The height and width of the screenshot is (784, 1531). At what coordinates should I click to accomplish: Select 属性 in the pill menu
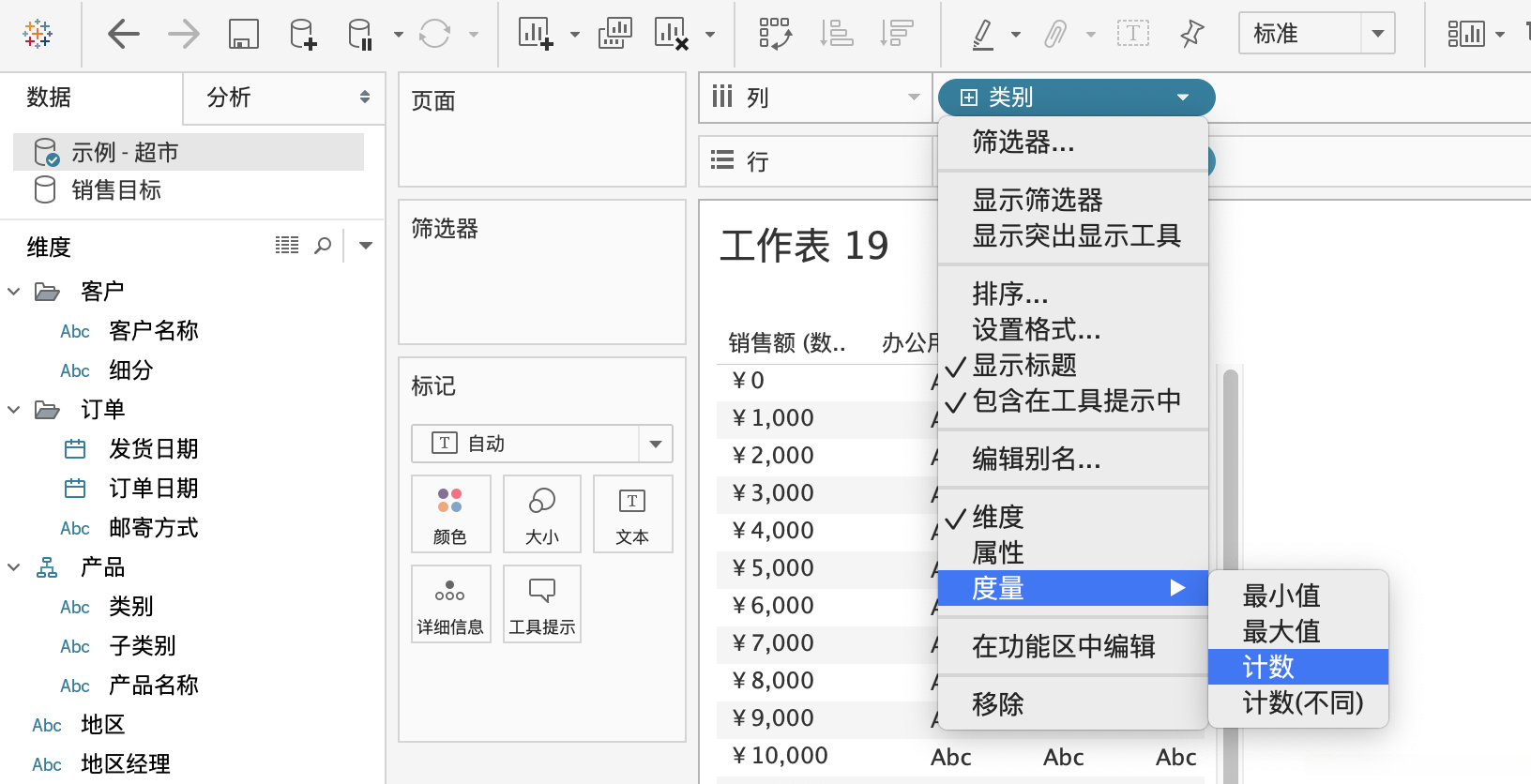click(1072, 552)
